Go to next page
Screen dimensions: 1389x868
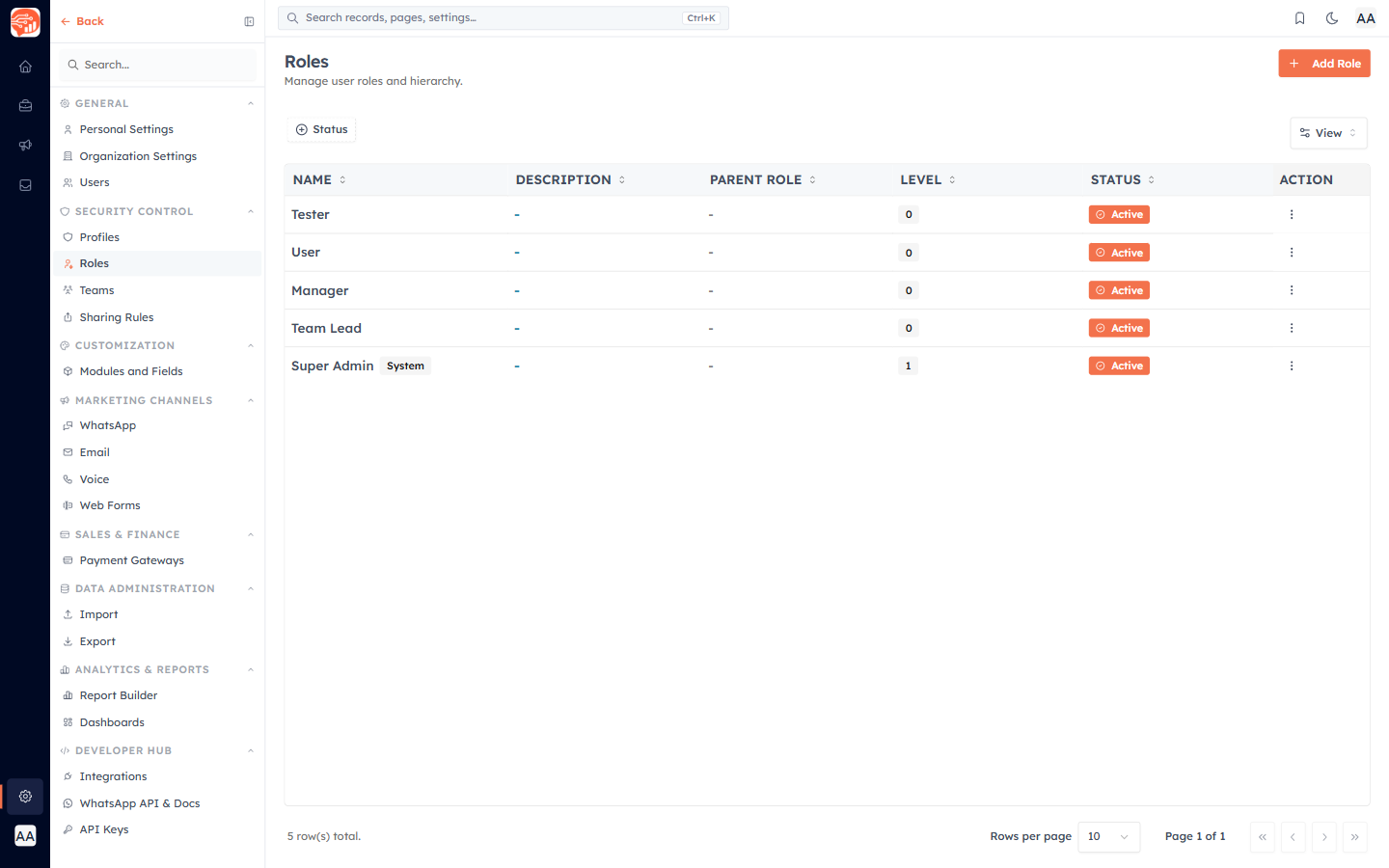pos(1324,837)
